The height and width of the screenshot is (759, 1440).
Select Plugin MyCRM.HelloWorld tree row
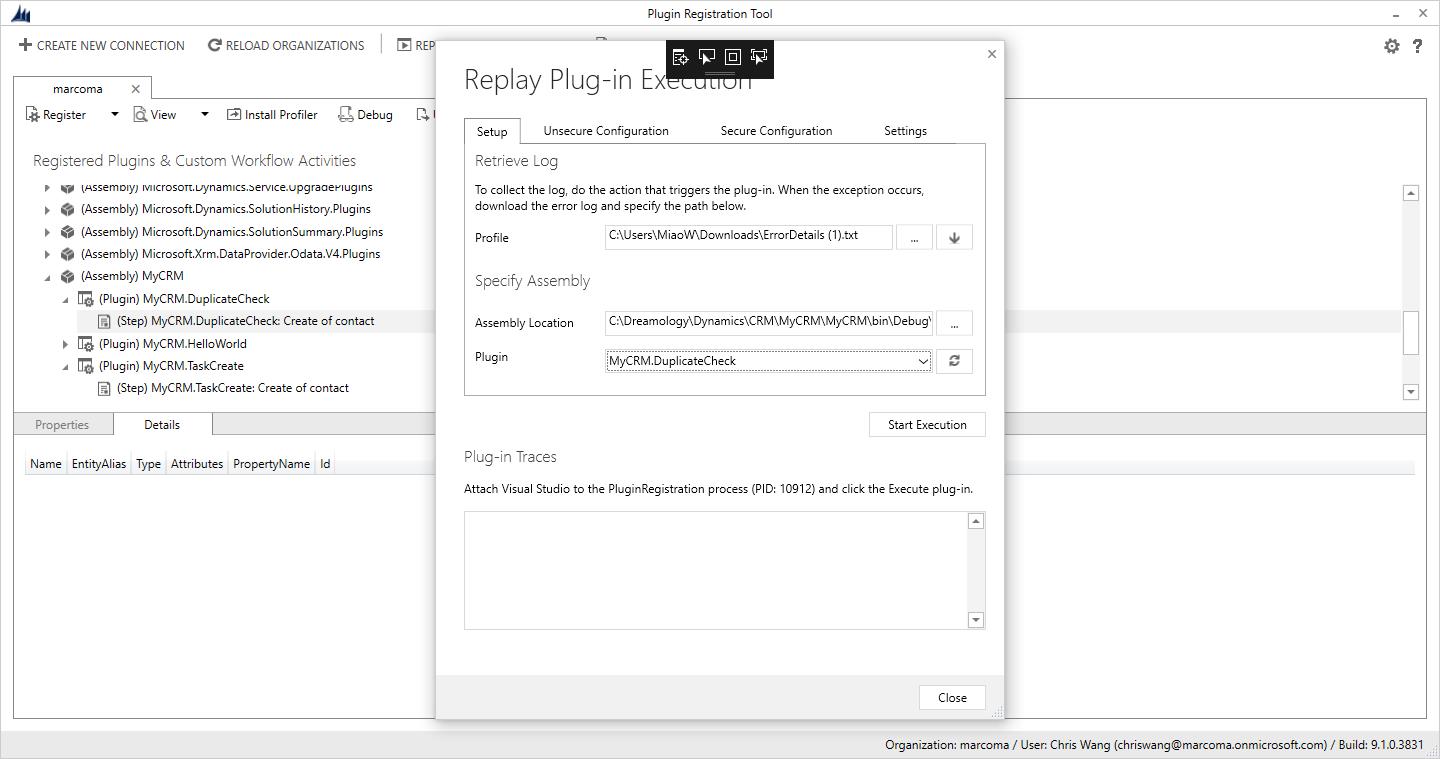[172, 344]
